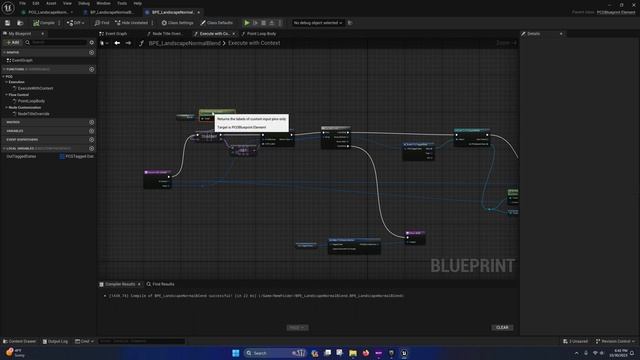Navigate forward in graph history
The image size is (640, 360).
coord(128,43)
